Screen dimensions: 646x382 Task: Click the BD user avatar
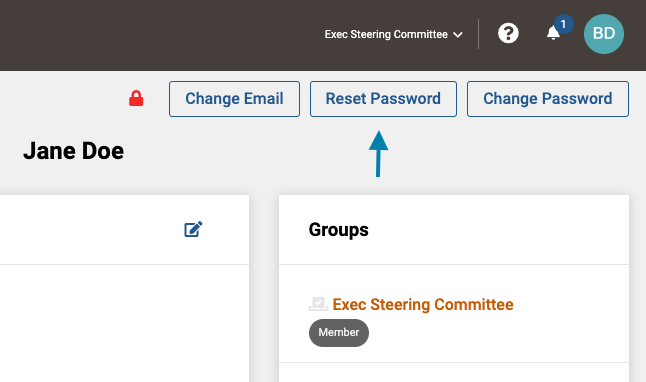tap(604, 34)
